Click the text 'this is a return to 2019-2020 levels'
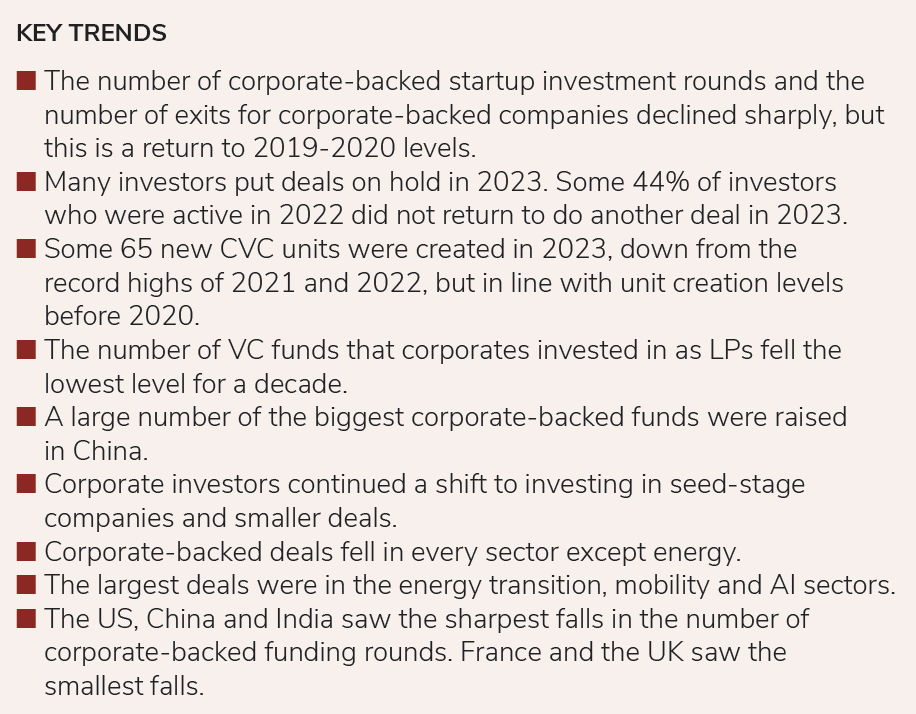 (258, 148)
